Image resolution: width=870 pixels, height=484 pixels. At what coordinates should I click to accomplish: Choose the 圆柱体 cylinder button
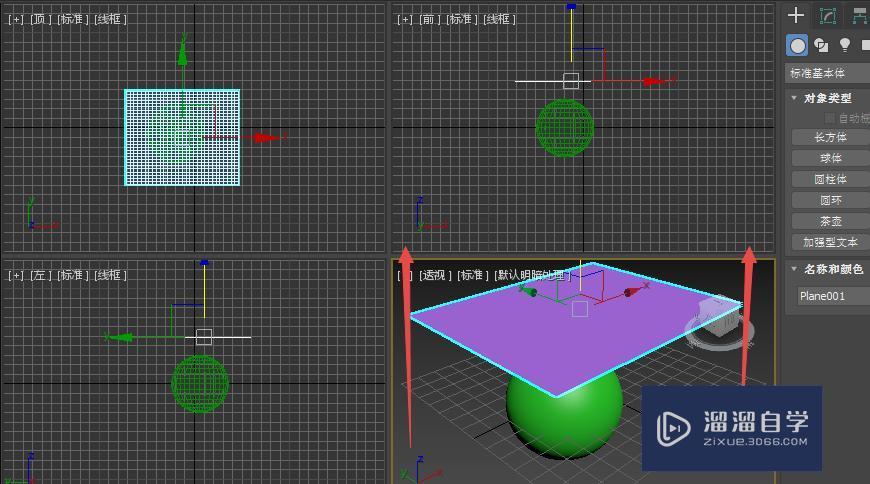point(831,179)
